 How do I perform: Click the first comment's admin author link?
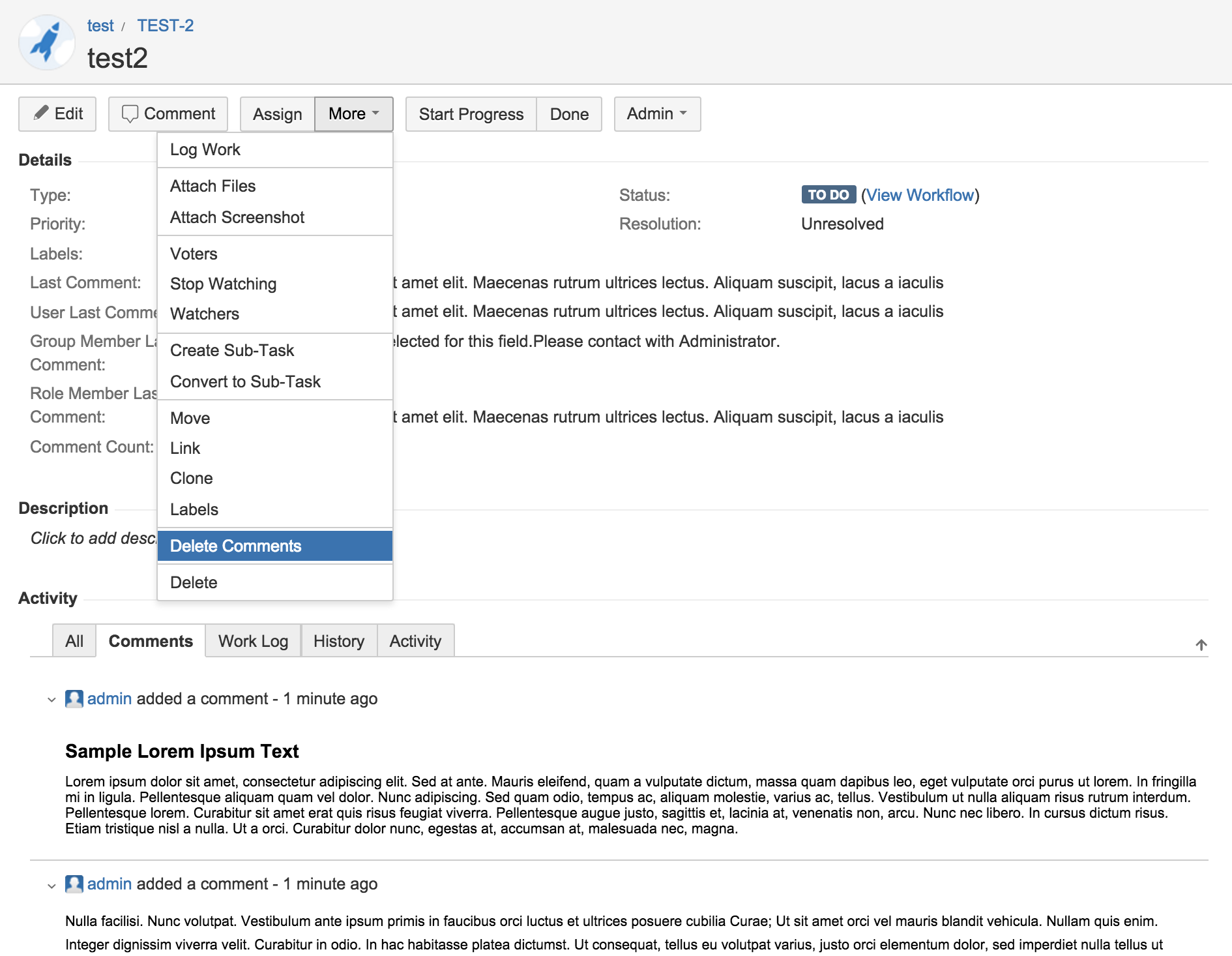110,699
